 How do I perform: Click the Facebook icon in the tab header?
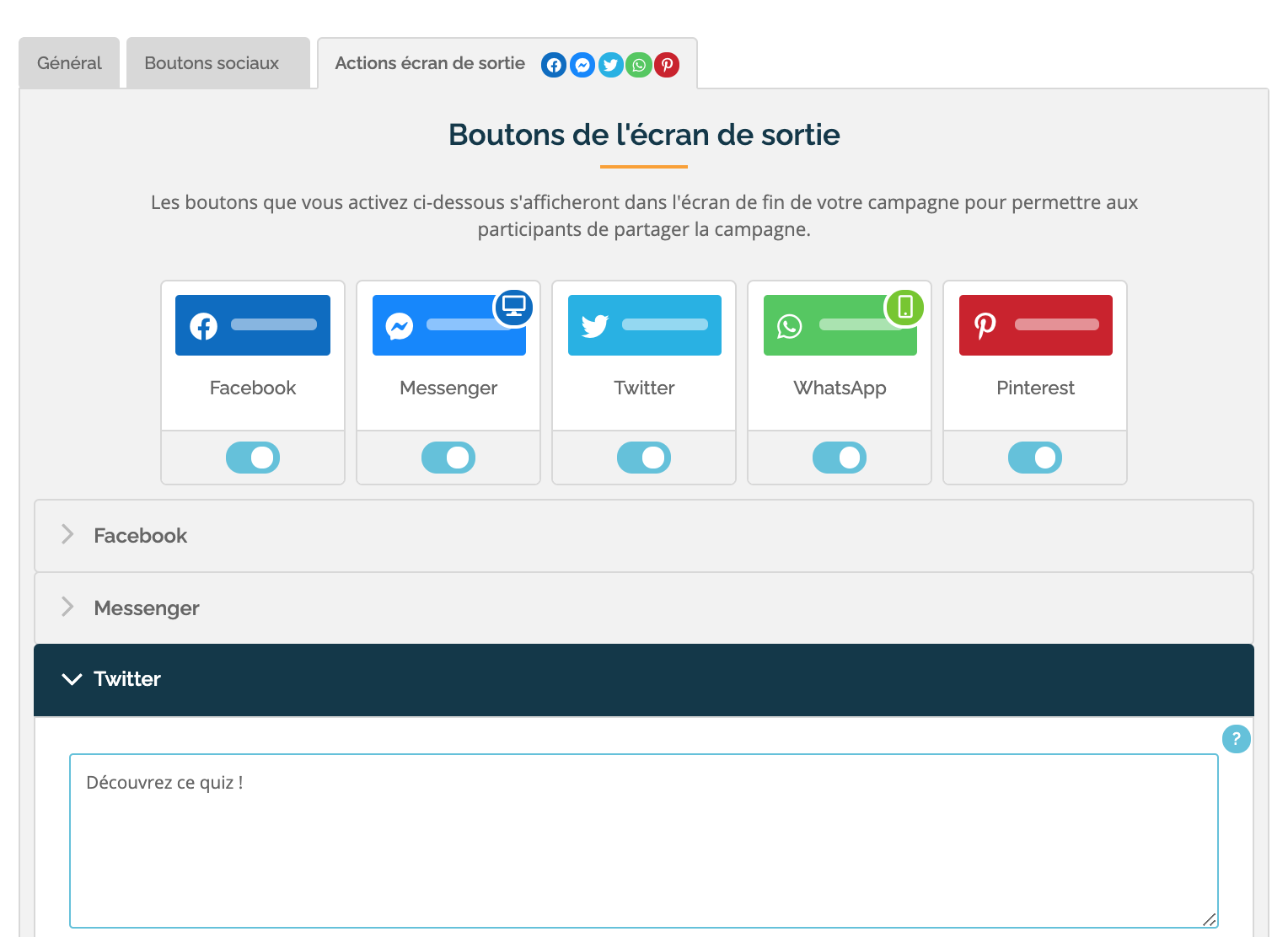pyautogui.click(x=554, y=65)
